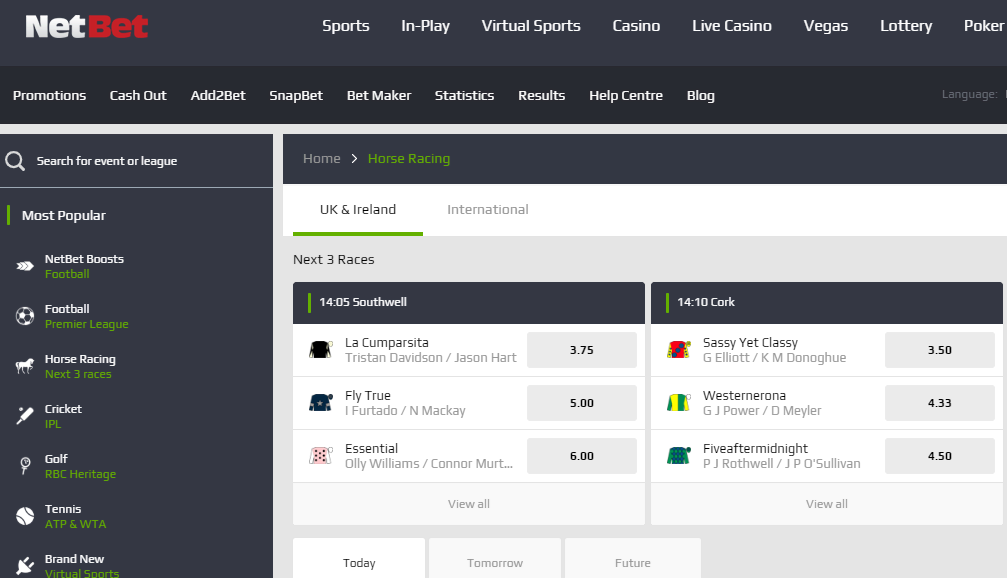The width and height of the screenshot is (1007, 578).
Task: Open the SnapBet page
Action: pyautogui.click(x=296, y=95)
